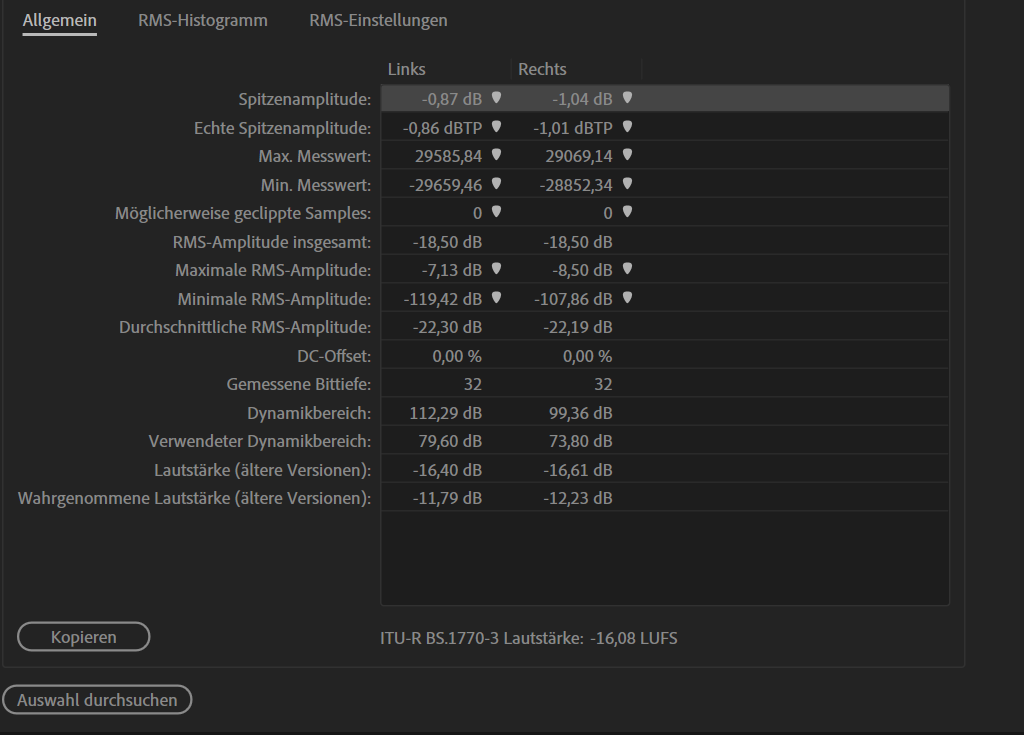Go to right Max. Messwert location icon
The width and height of the screenshot is (1024, 735).
627,155
